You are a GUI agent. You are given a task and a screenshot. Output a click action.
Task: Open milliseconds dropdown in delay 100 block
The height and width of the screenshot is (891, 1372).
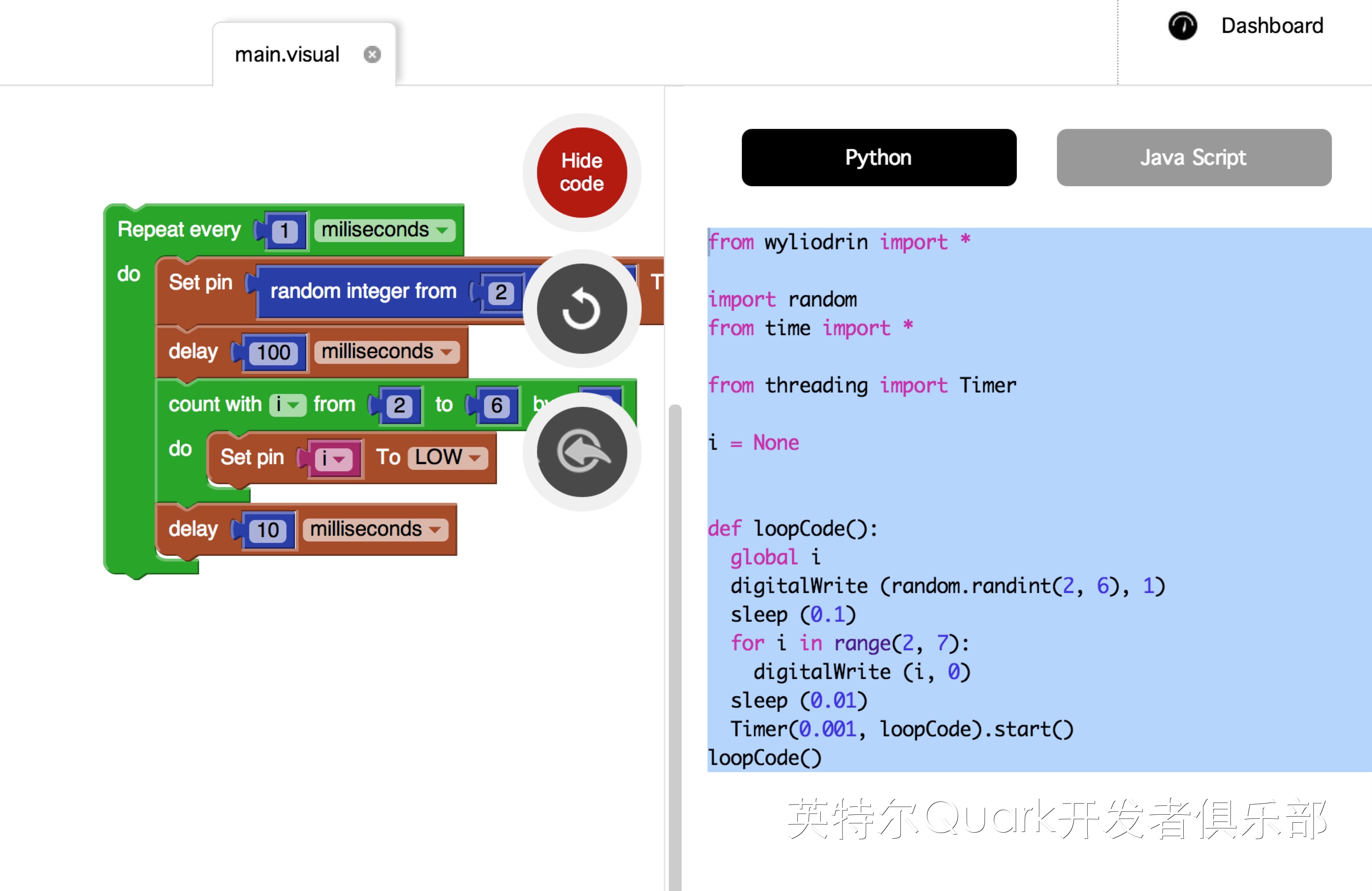pyautogui.click(x=387, y=352)
